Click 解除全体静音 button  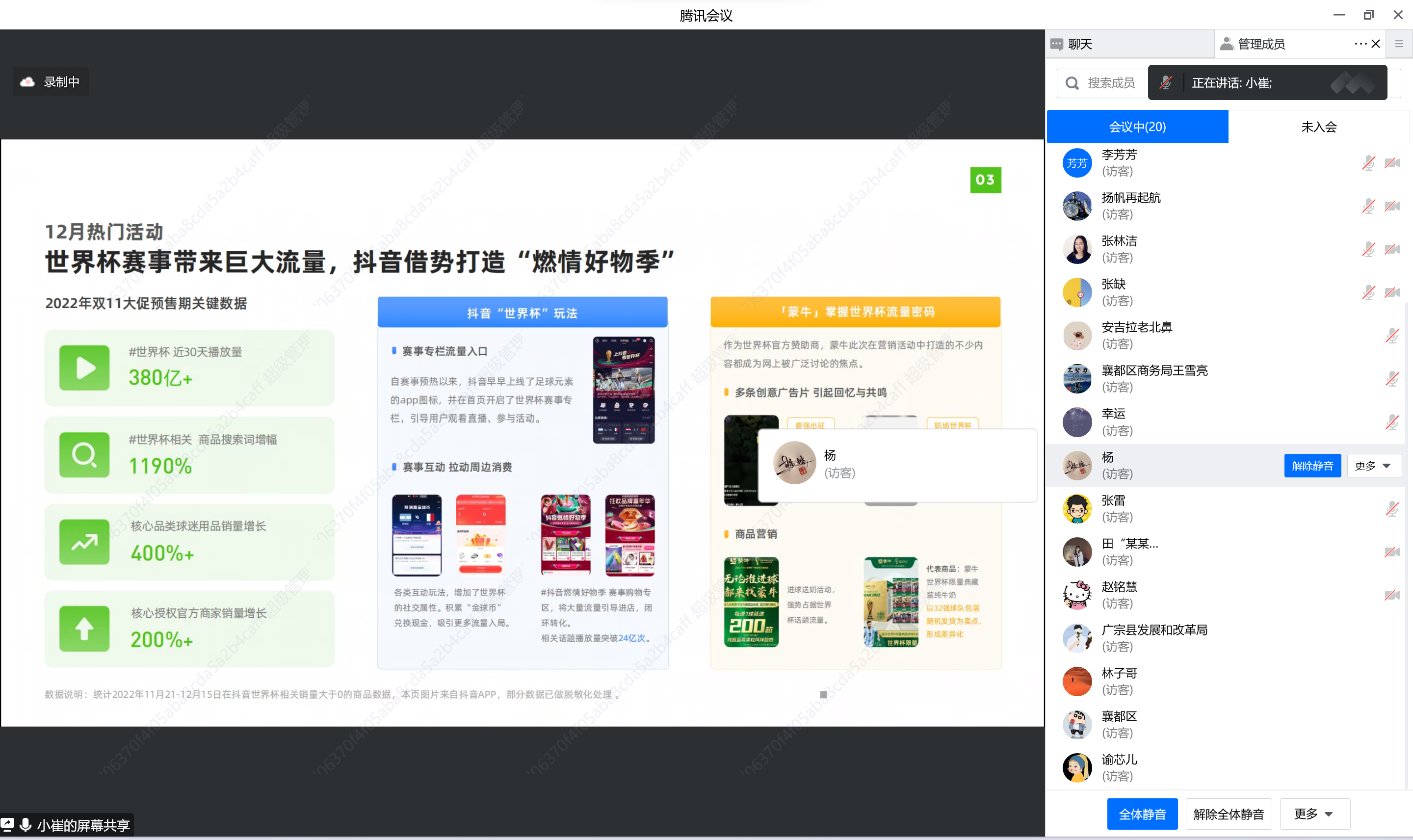coord(1229,814)
